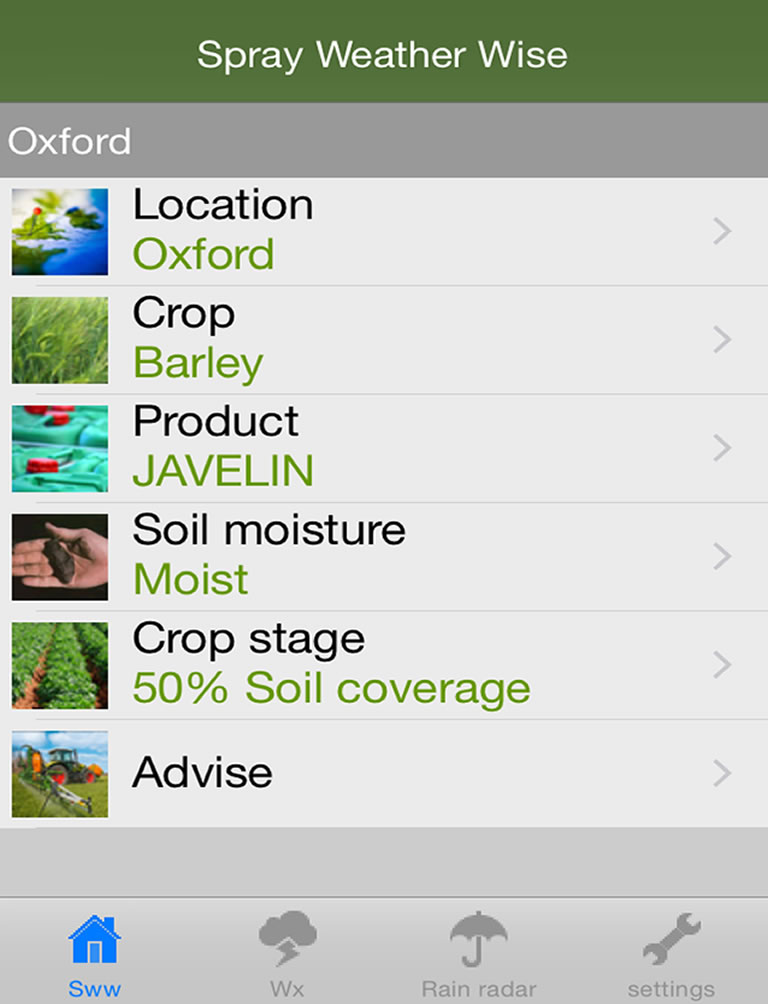Tap the Crop stage field thumbnail
The height and width of the screenshot is (1004, 768).
click(60, 665)
